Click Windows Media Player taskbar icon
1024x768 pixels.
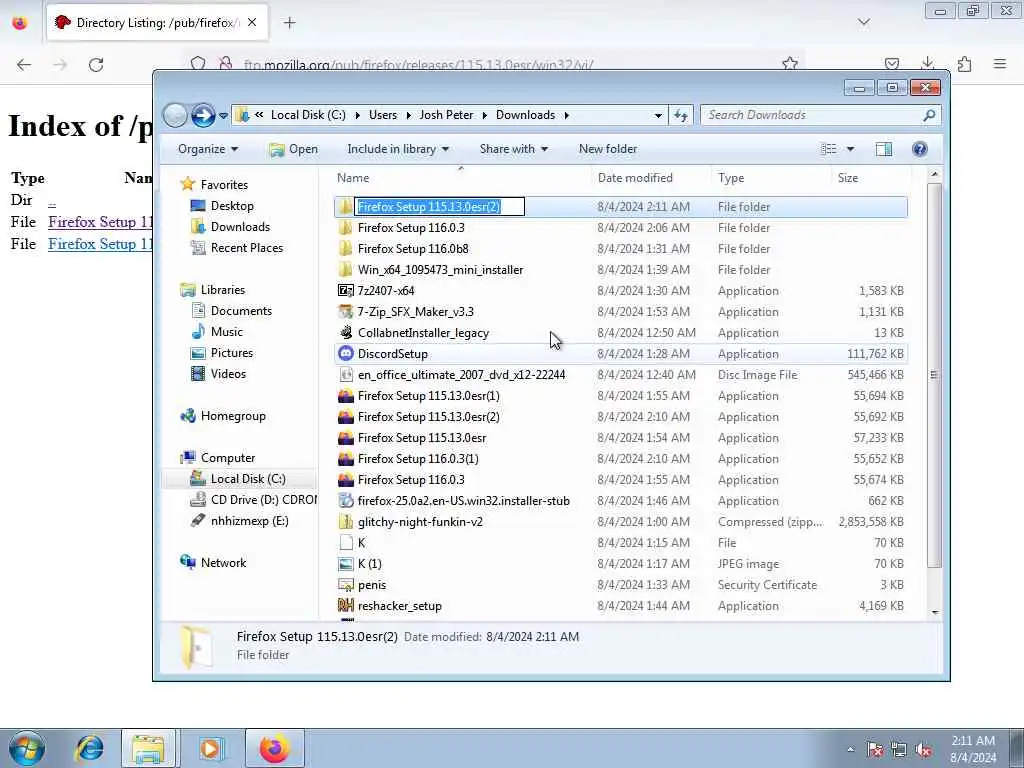tap(212, 748)
